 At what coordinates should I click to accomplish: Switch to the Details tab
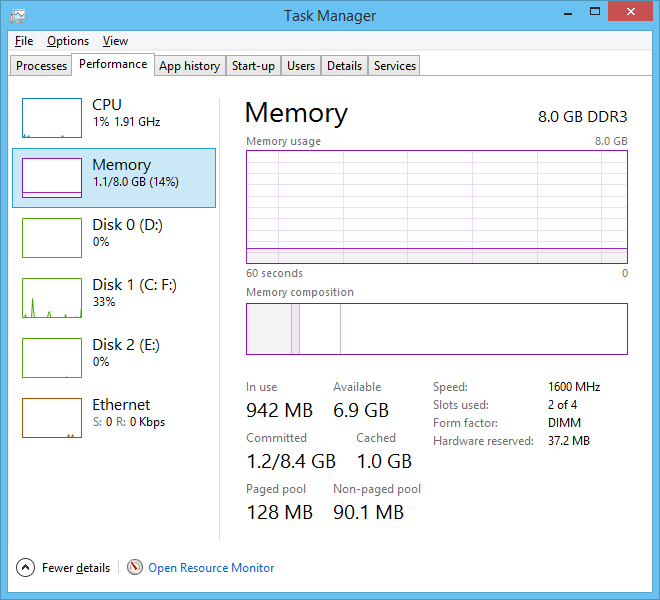[x=344, y=66]
